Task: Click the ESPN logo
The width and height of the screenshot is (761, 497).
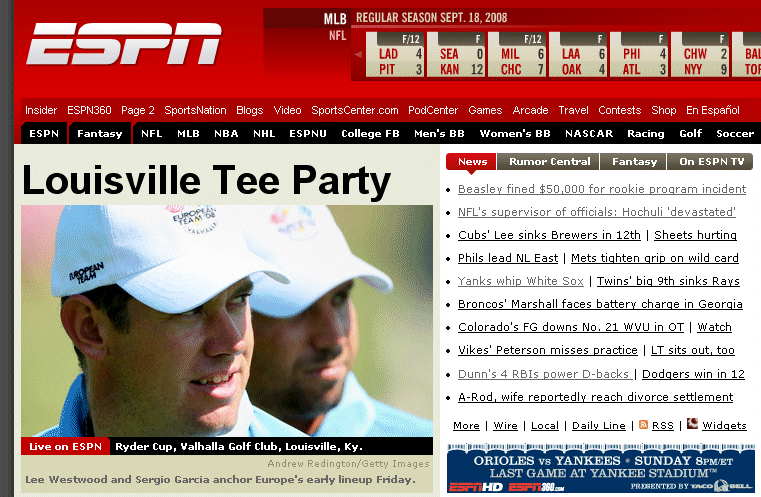Action: [124, 44]
